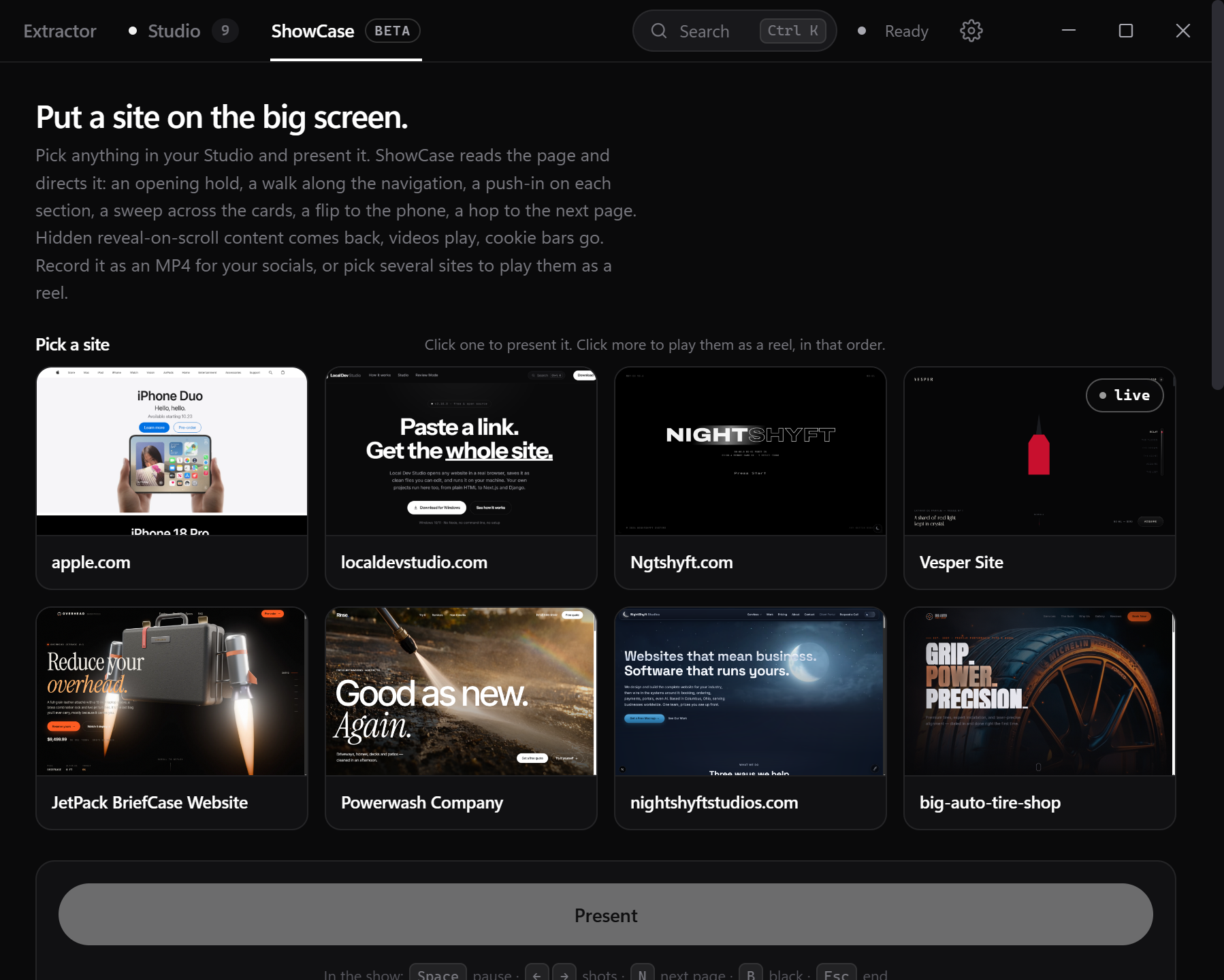This screenshot has height=980, width=1224.
Task: Click the Vesper Site card title
Action: click(961, 563)
